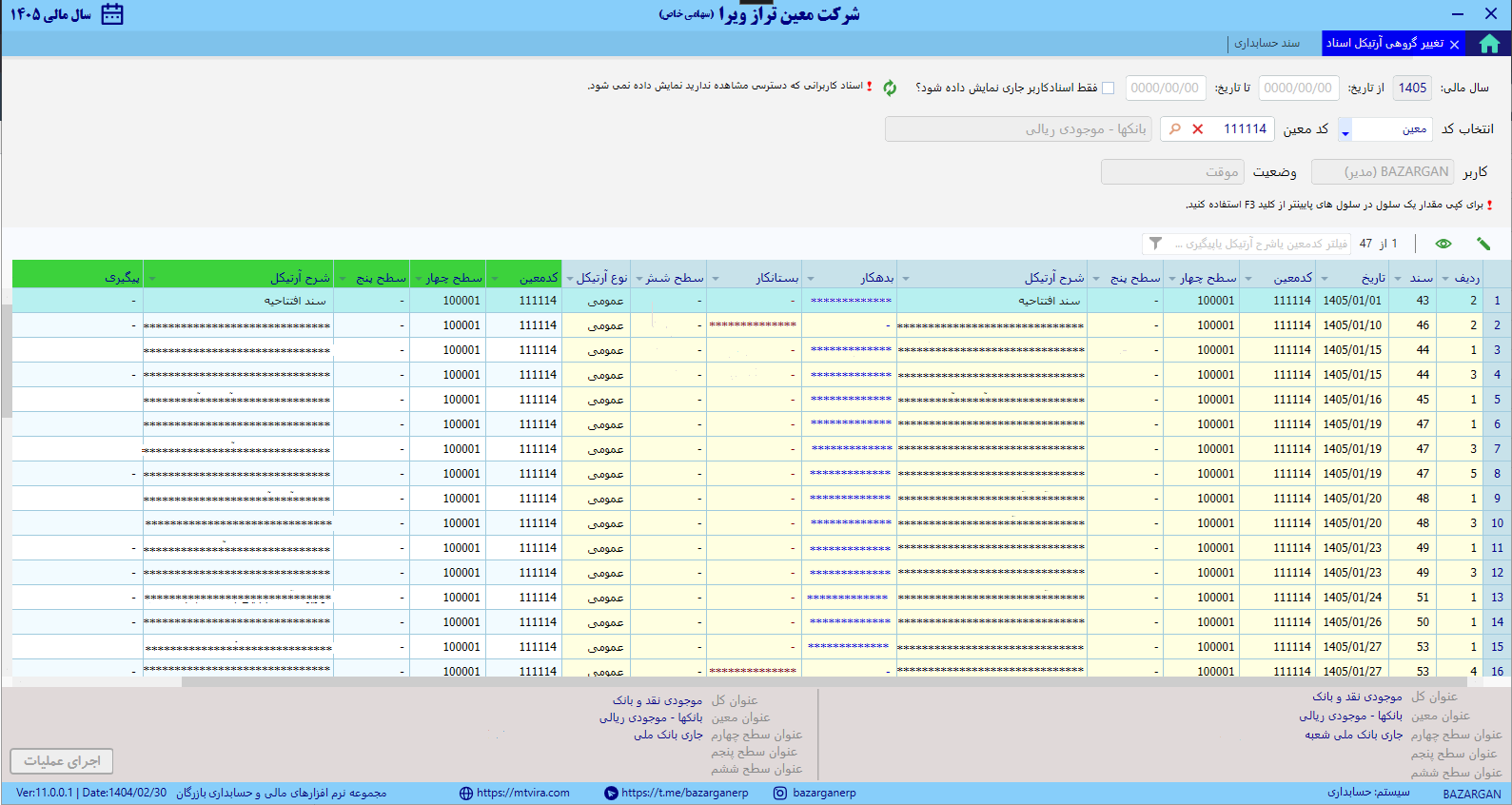
Task: Click the BAZARGAN (مدیر) user field
Action: coord(1383,172)
